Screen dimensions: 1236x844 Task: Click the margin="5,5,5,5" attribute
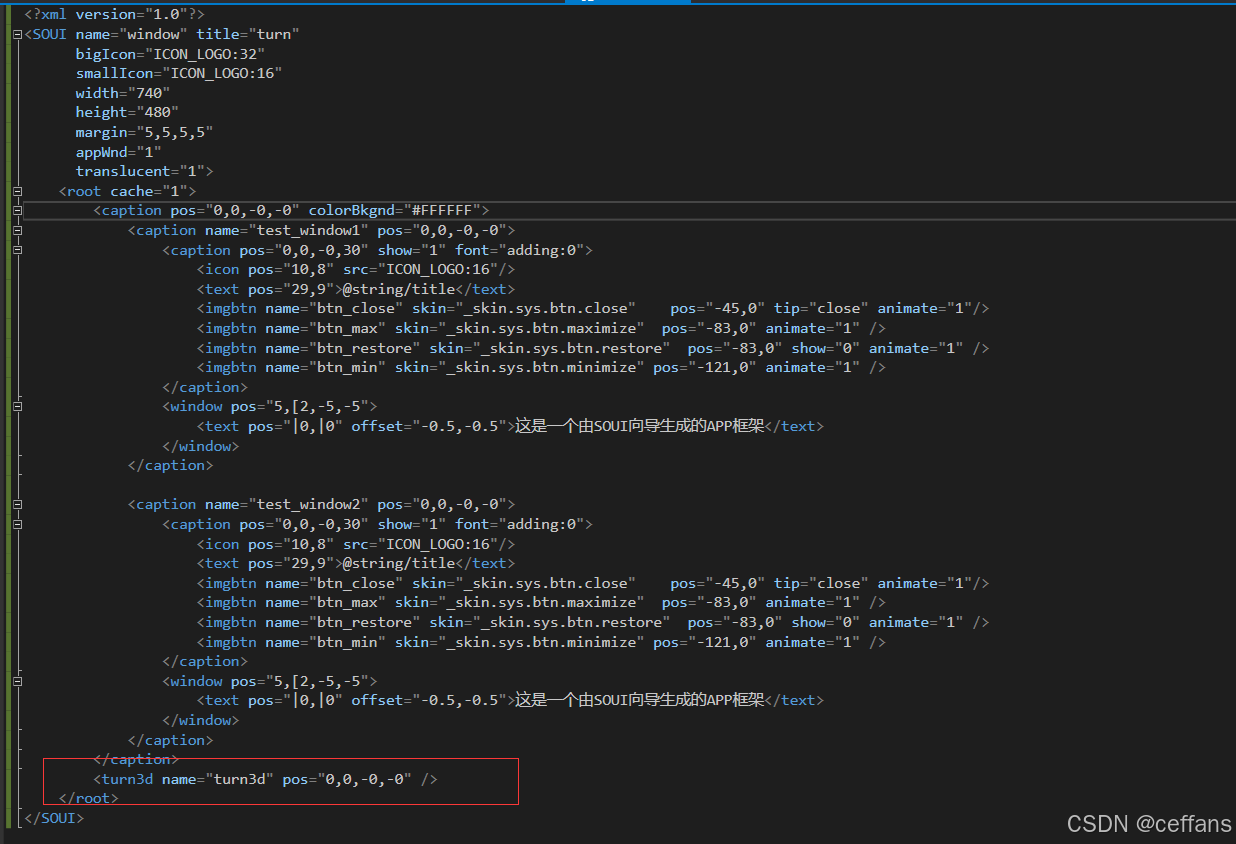pyautogui.click(x=144, y=132)
